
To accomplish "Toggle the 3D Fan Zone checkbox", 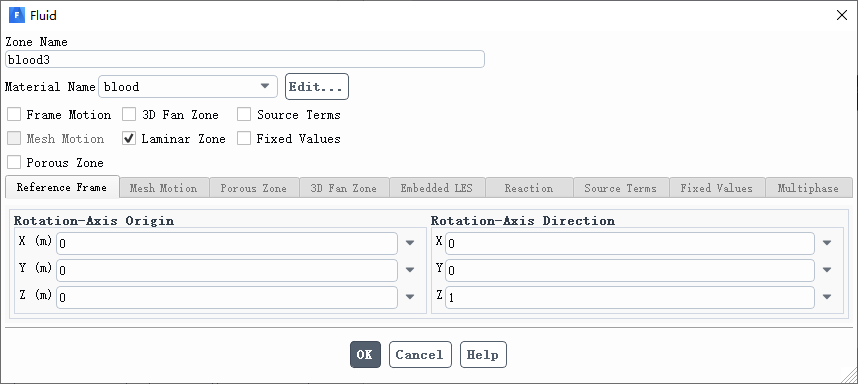I will click(x=129, y=115).
